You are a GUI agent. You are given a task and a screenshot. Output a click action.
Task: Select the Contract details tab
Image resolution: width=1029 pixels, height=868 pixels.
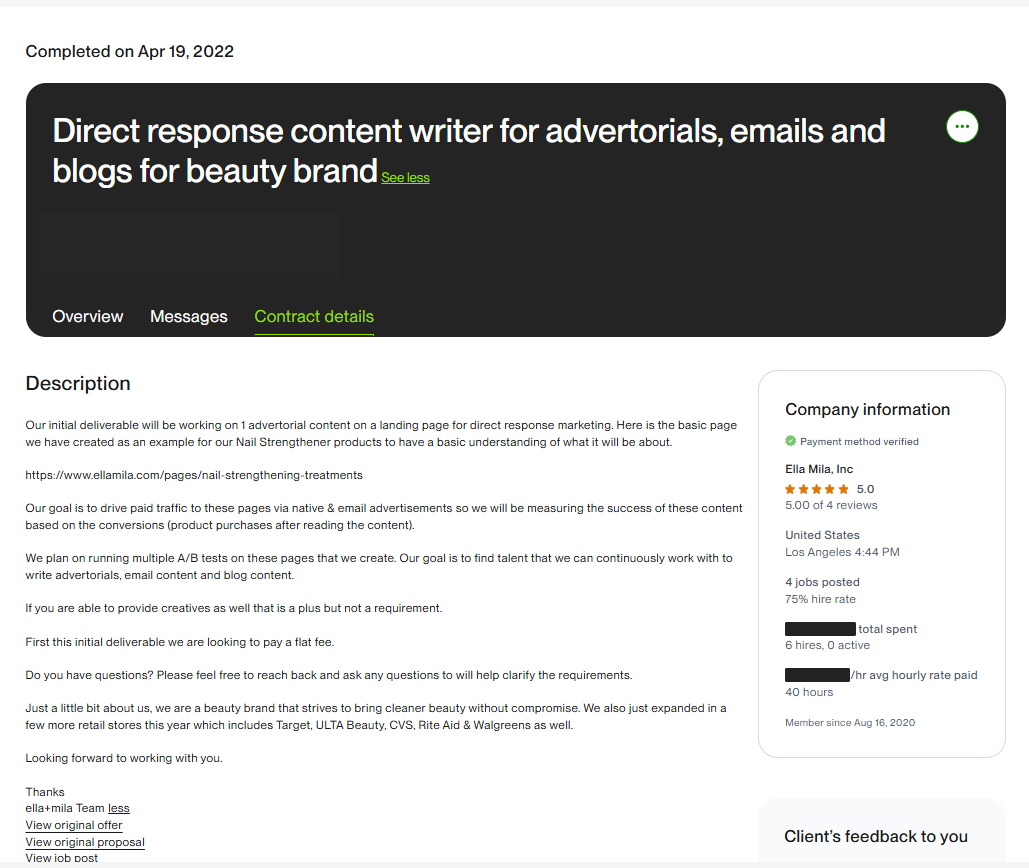[x=314, y=316]
